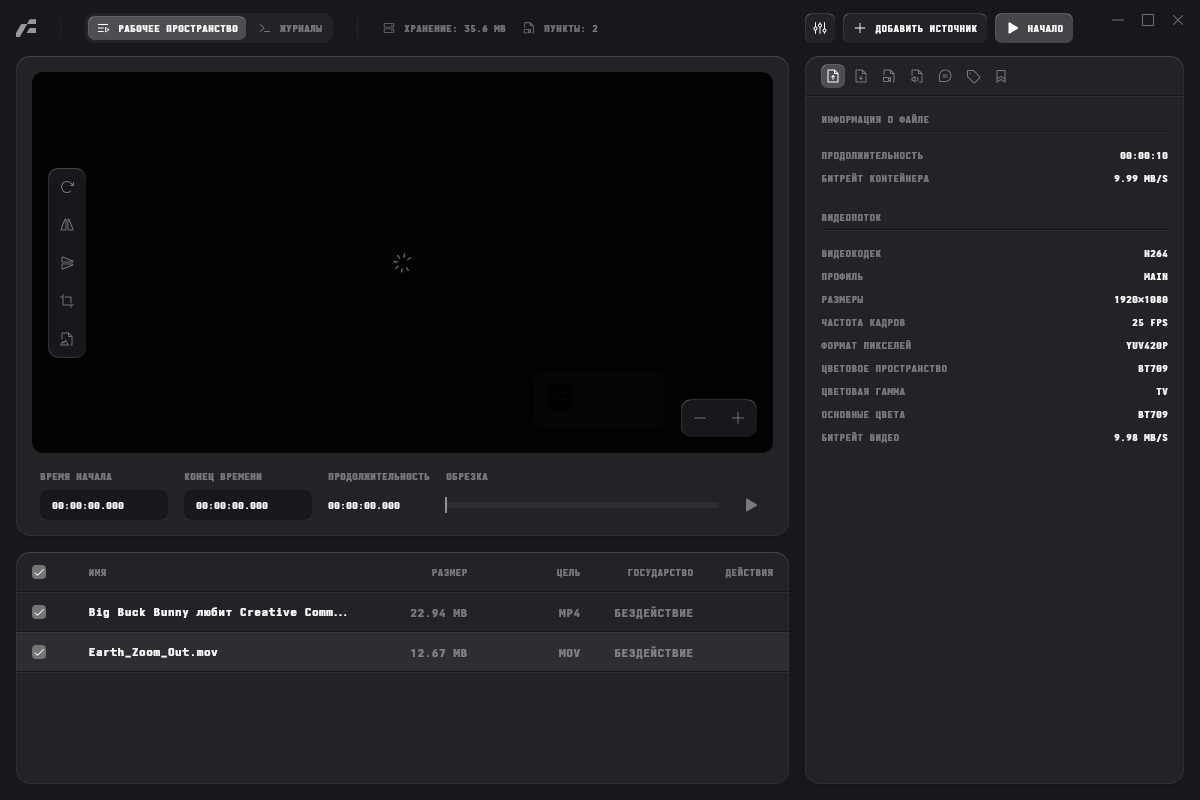
Task: Click the Действия column header
Action: tap(749, 573)
